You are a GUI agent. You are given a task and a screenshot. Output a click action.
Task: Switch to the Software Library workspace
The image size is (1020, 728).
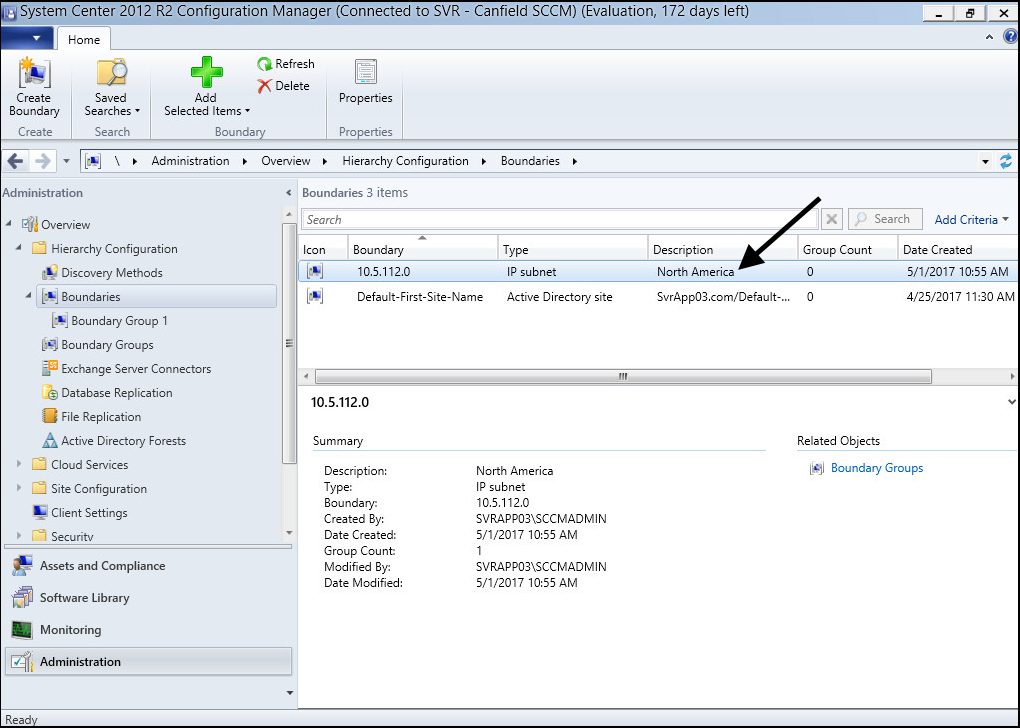pyautogui.click(x=148, y=598)
